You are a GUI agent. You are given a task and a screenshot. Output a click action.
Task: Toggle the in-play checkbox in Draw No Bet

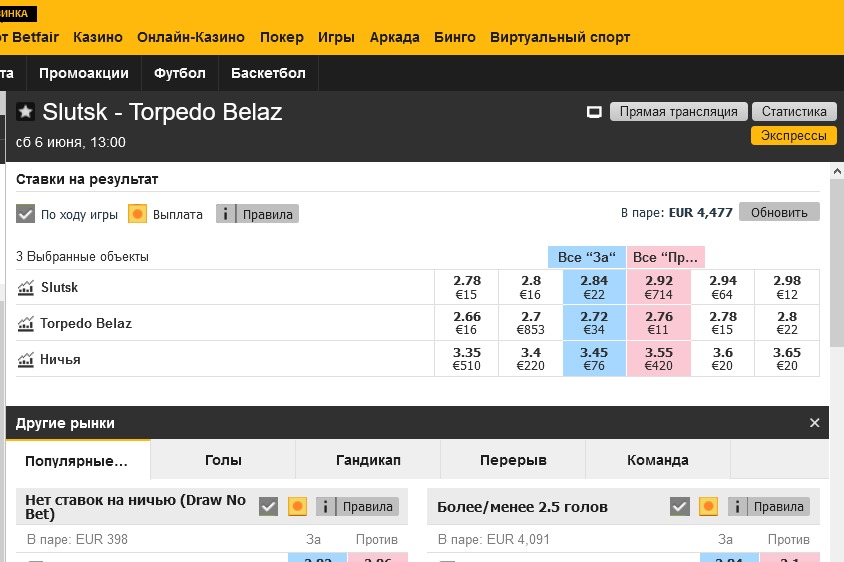click(269, 507)
